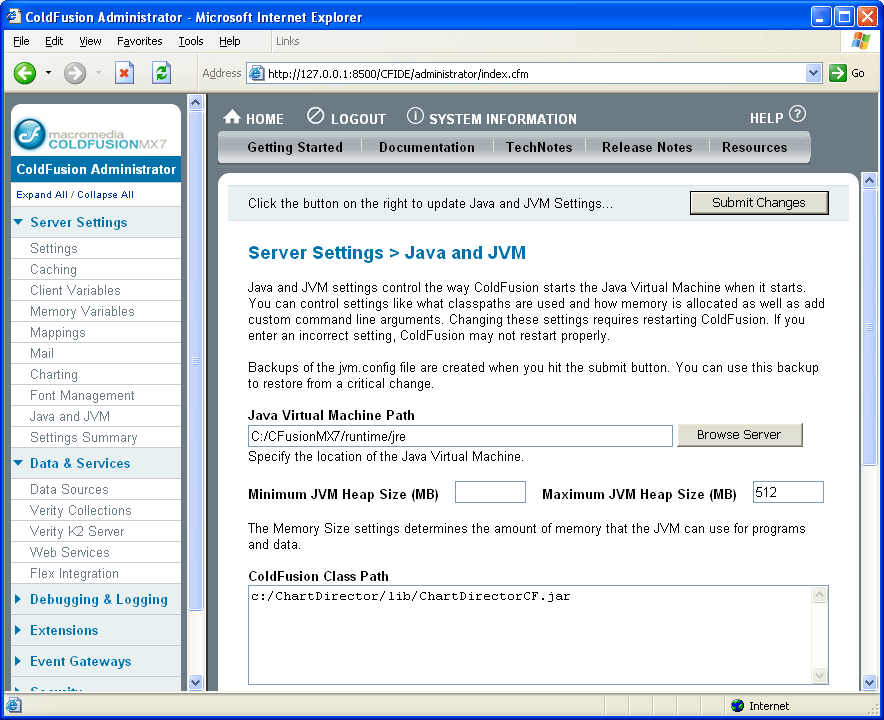Click the ColdFusion MX7 logo
This screenshot has width=884, height=720.
(x=91, y=135)
